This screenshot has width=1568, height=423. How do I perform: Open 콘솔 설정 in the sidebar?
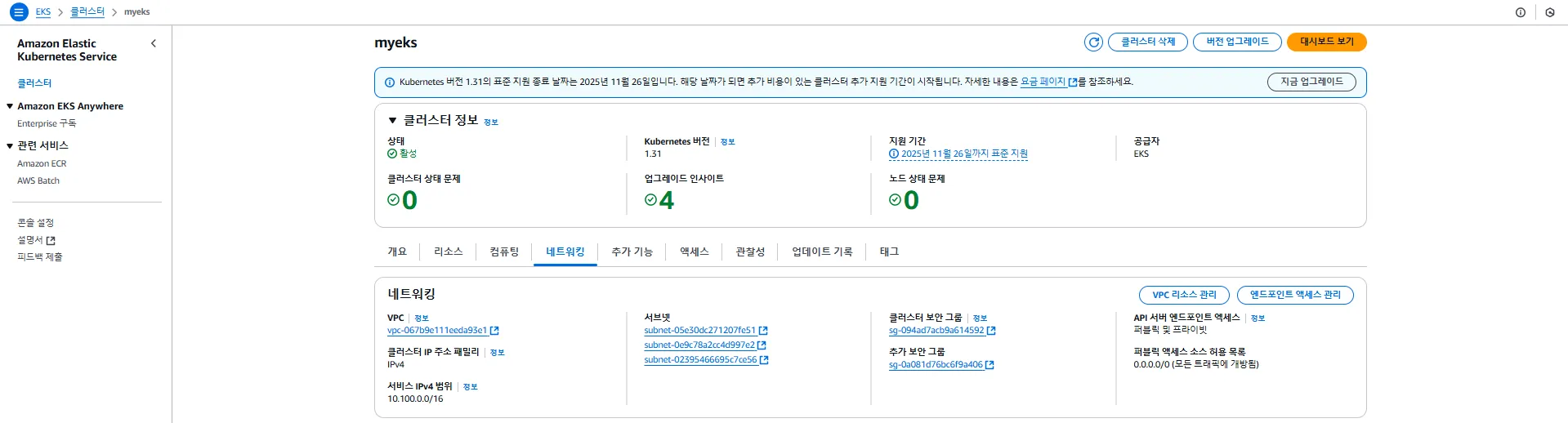click(35, 223)
